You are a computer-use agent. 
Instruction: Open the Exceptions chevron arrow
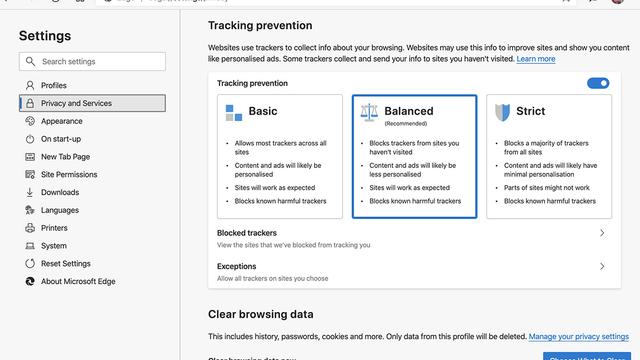(x=602, y=267)
